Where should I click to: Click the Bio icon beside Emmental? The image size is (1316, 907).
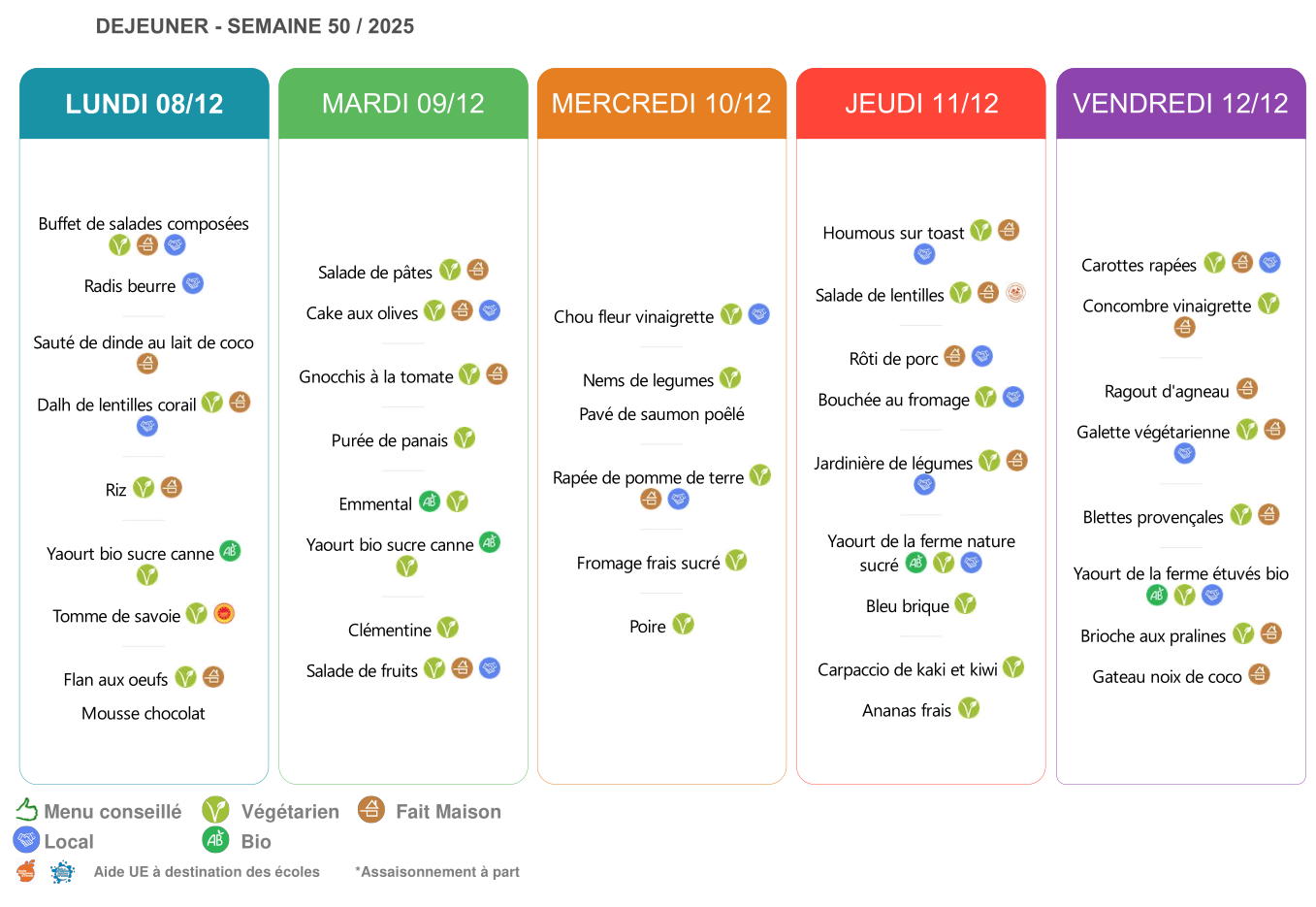click(430, 502)
